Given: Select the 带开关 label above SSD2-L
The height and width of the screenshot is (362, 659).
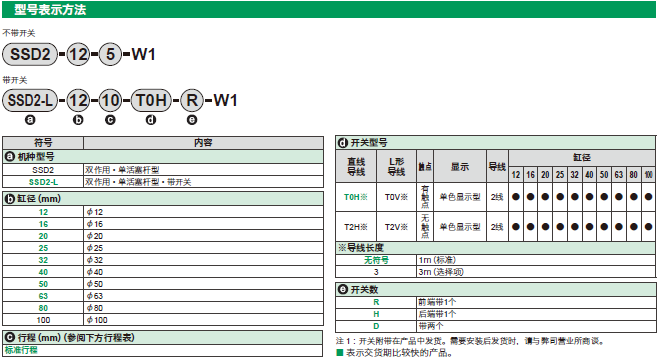Looking at the screenshot, I should click(15, 80).
